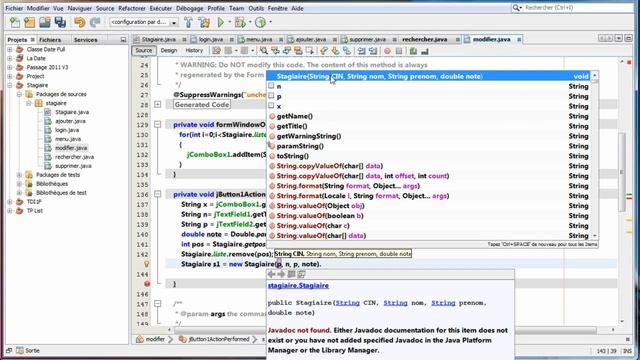Switch to the Design view button
The height and width of the screenshot is (360, 640).
pyautogui.click(x=169, y=51)
